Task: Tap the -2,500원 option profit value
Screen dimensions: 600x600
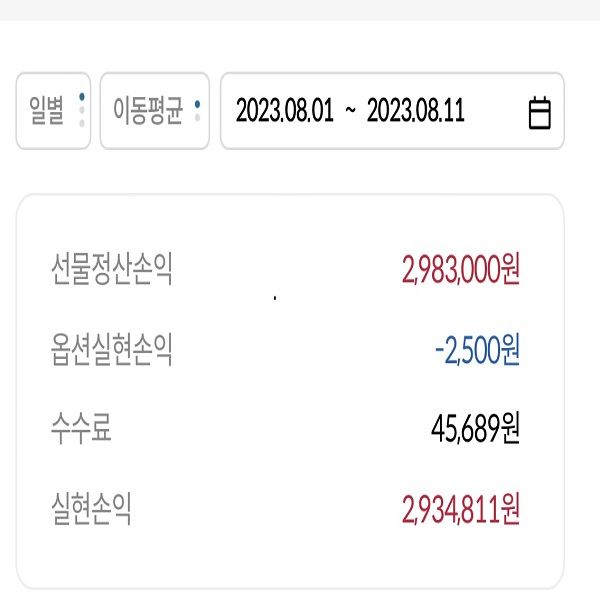Action: pos(477,350)
